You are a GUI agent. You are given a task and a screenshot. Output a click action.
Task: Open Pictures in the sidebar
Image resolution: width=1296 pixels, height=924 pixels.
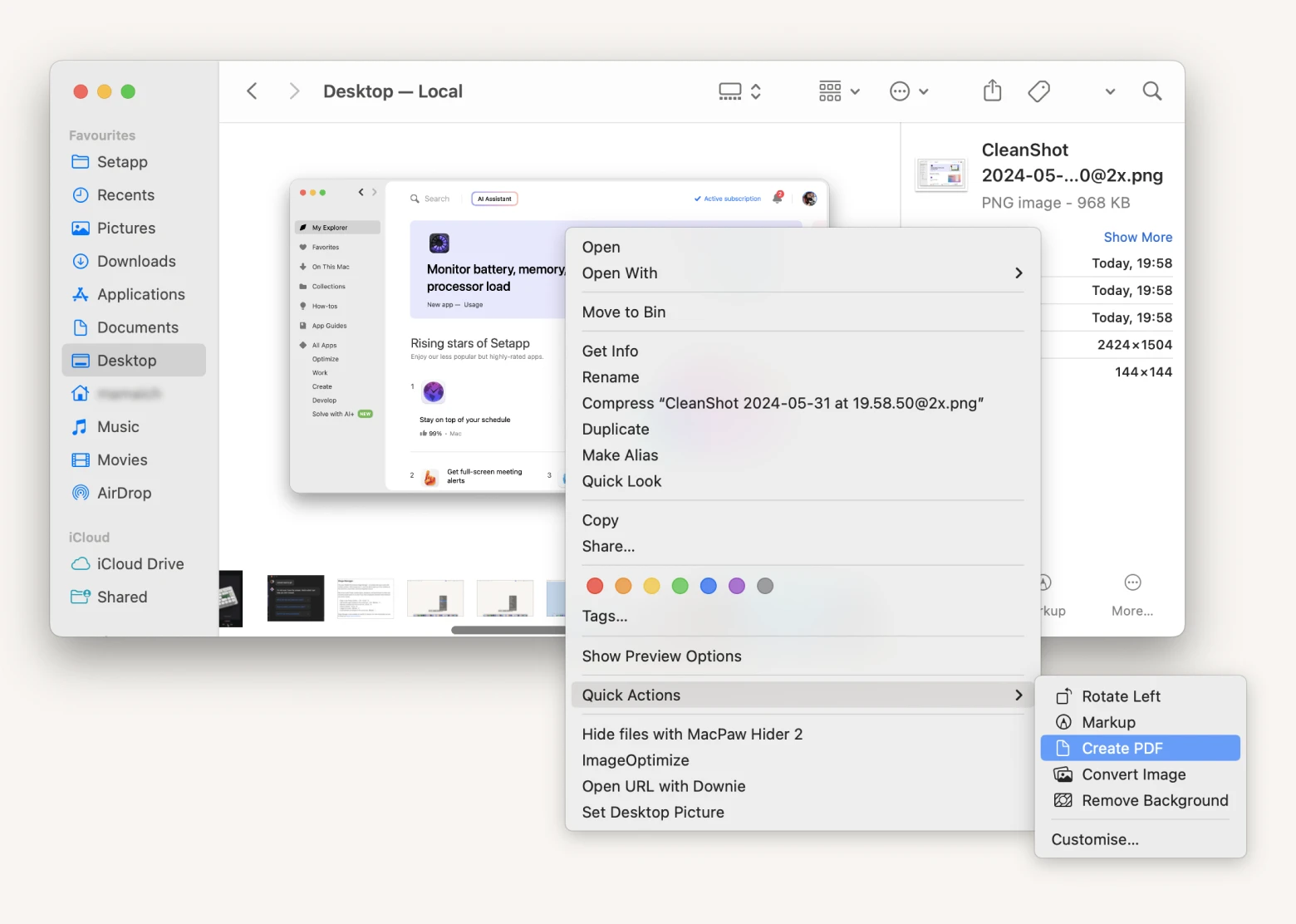coord(133,229)
